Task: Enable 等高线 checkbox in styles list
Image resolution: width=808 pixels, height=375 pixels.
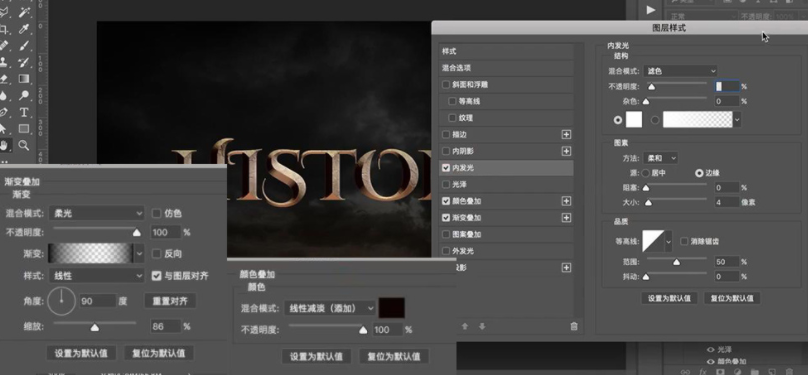Action: point(452,101)
